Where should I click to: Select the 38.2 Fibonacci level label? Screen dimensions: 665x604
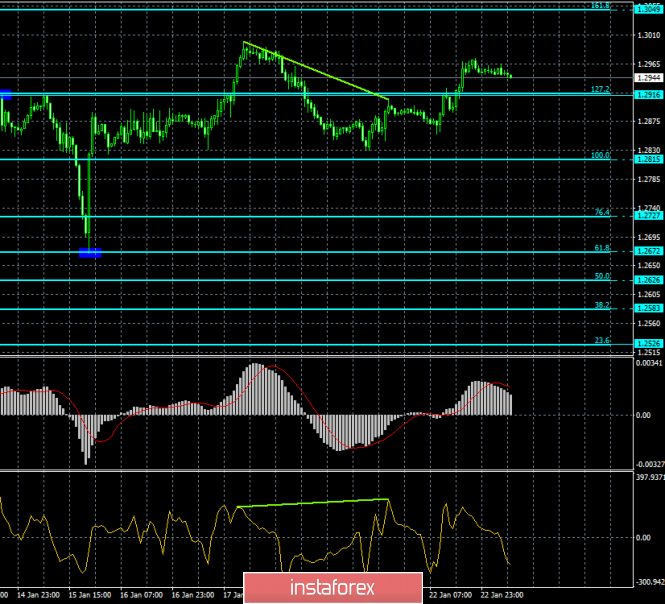pyautogui.click(x=601, y=304)
